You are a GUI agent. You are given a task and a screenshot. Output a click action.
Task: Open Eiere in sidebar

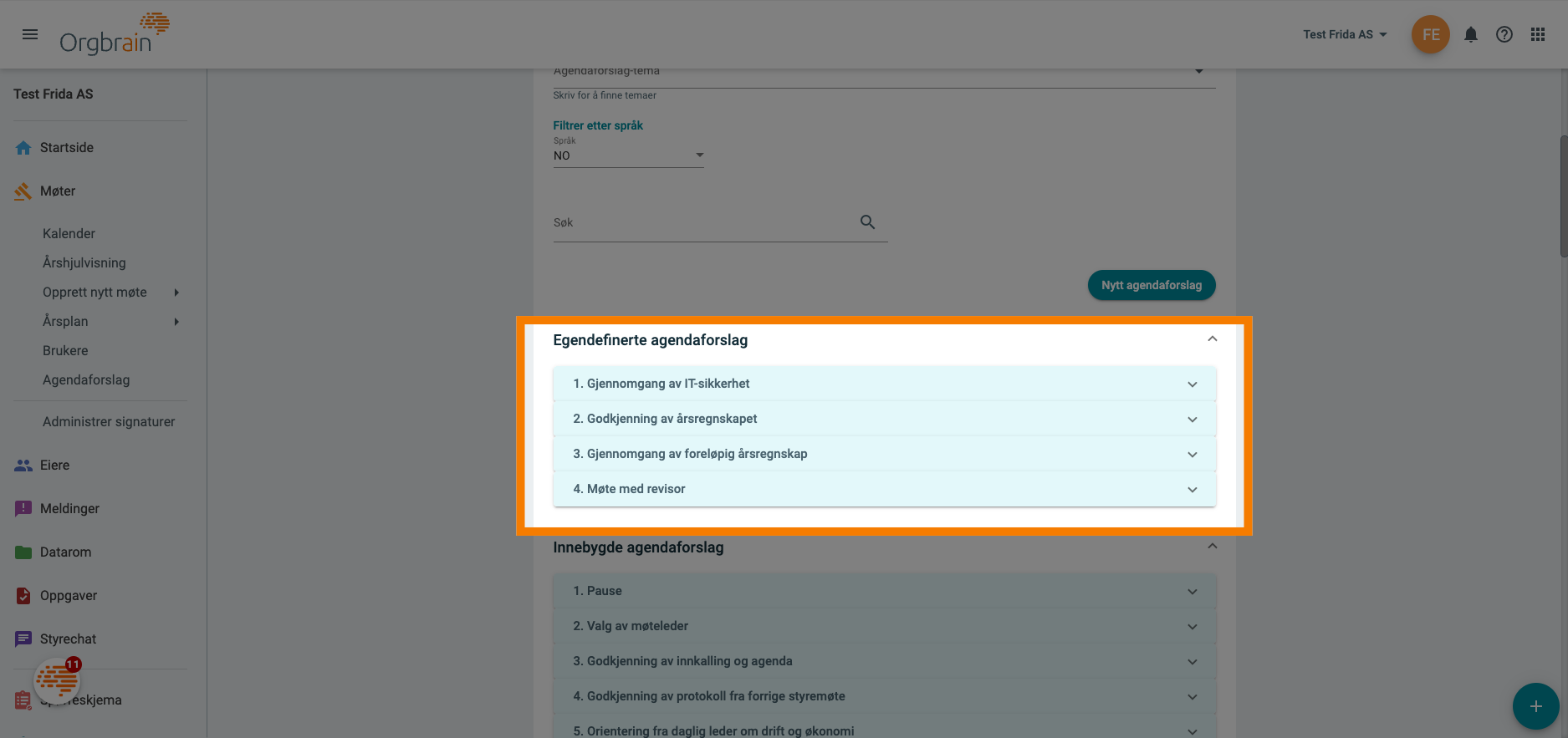(54, 466)
